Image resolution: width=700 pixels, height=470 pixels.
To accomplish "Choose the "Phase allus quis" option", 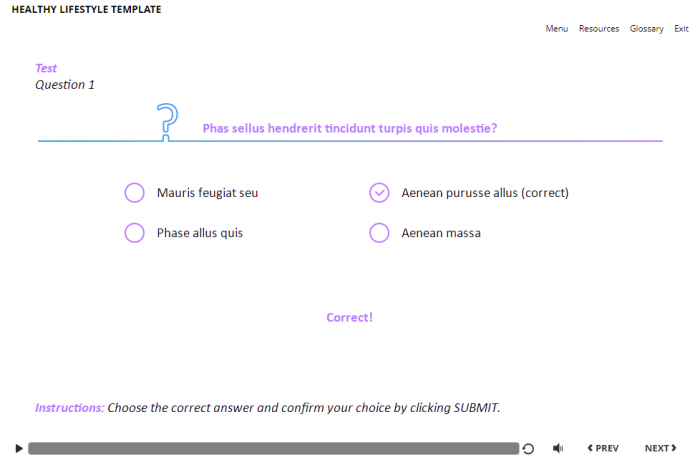I will click(x=135, y=233).
